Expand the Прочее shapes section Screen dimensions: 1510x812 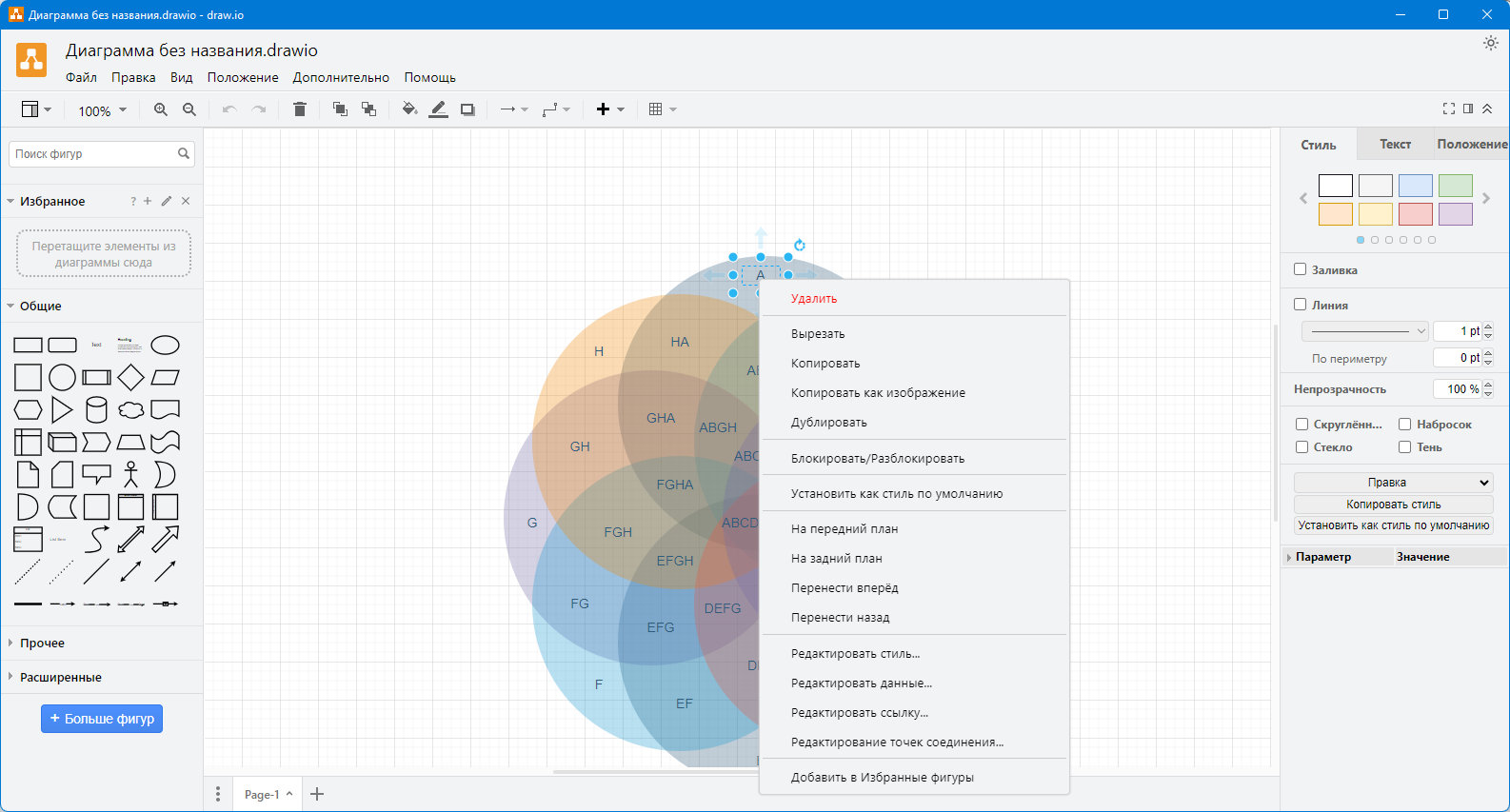pos(42,643)
